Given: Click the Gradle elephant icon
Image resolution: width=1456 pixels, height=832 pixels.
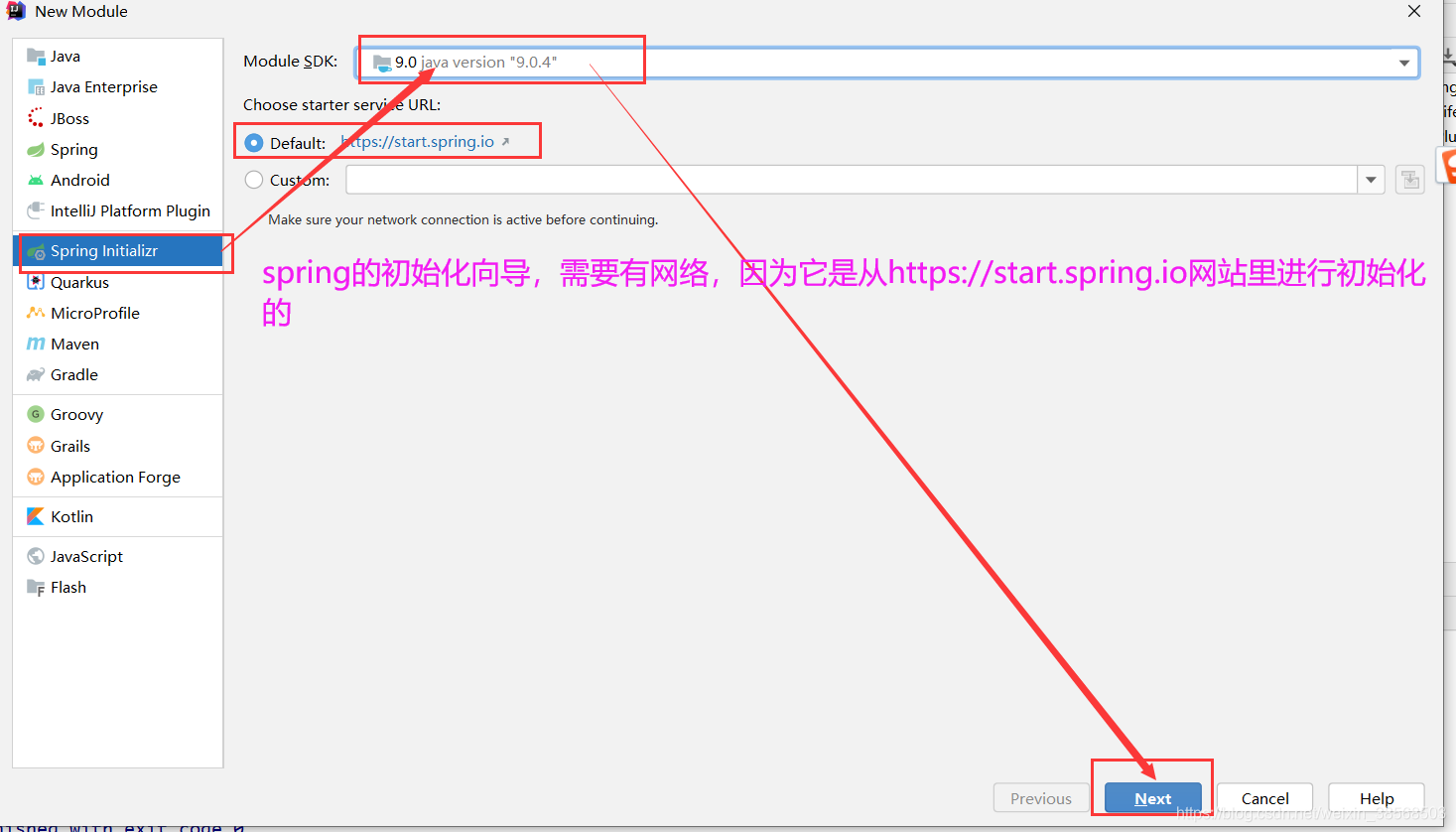Looking at the screenshot, I should click(36, 374).
